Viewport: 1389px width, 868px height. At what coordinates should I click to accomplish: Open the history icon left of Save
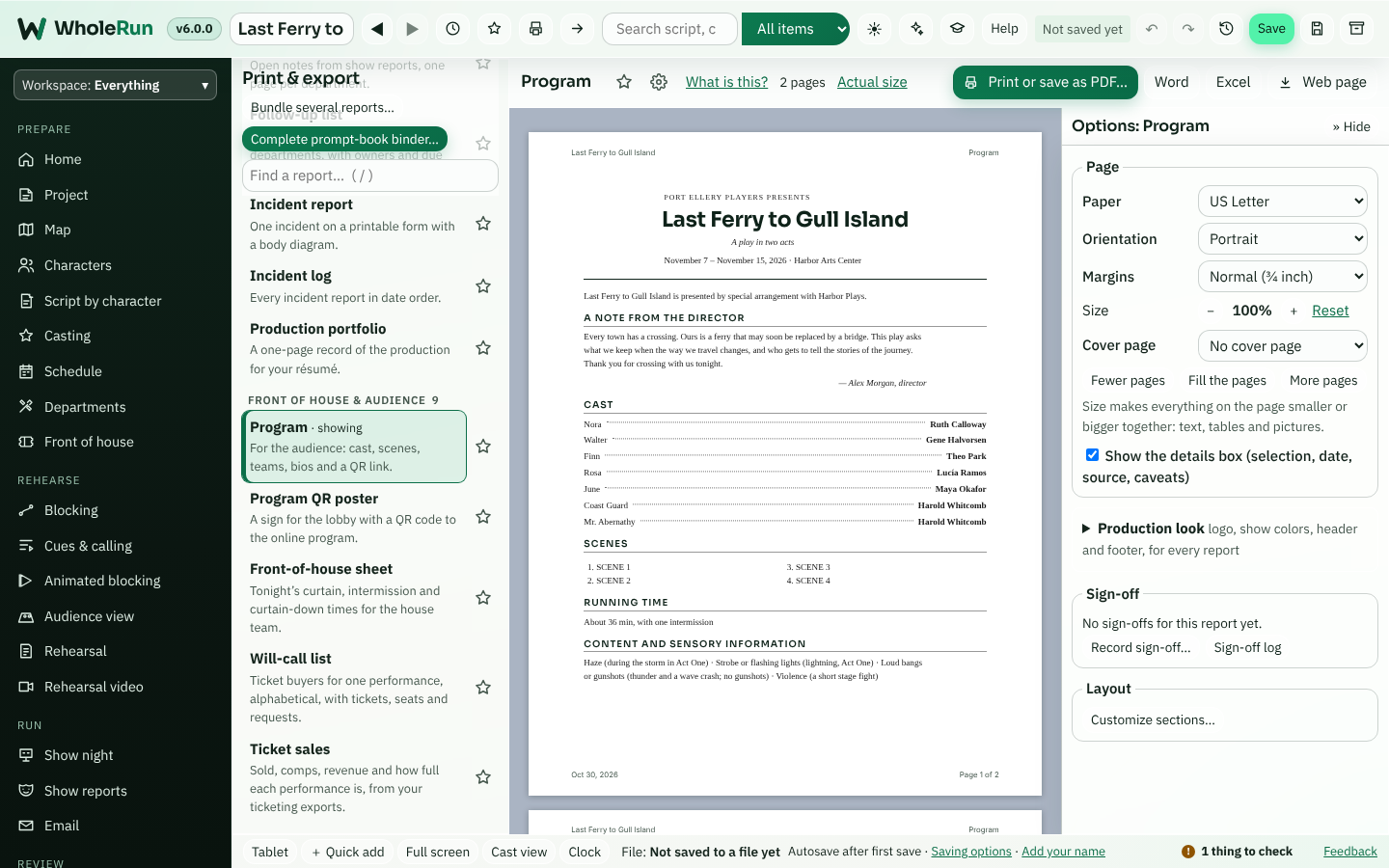pos(1226,29)
